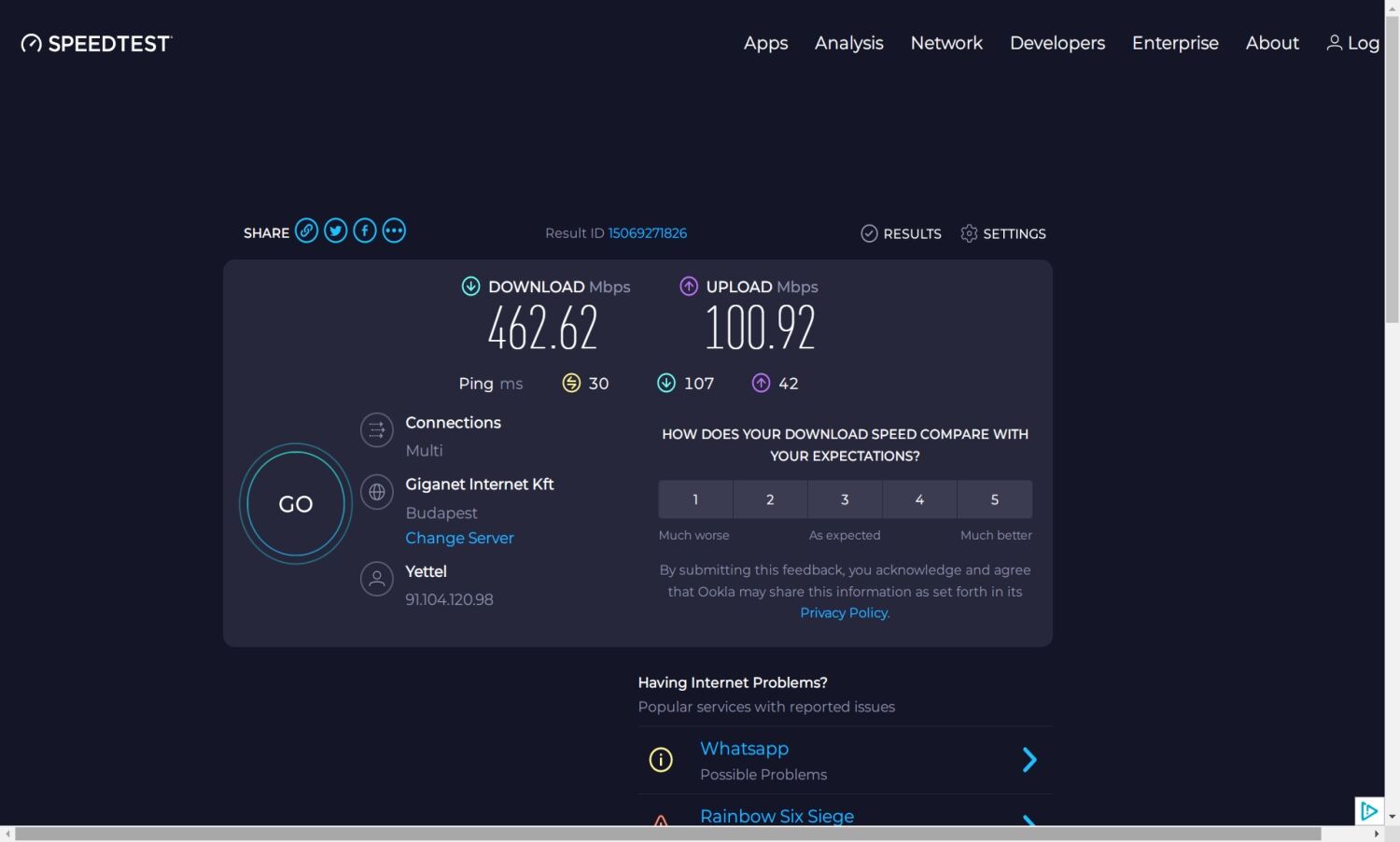The height and width of the screenshot is (842, 1400).
Task: Click the 462.62 download value
Action: [x=542, y=328]
